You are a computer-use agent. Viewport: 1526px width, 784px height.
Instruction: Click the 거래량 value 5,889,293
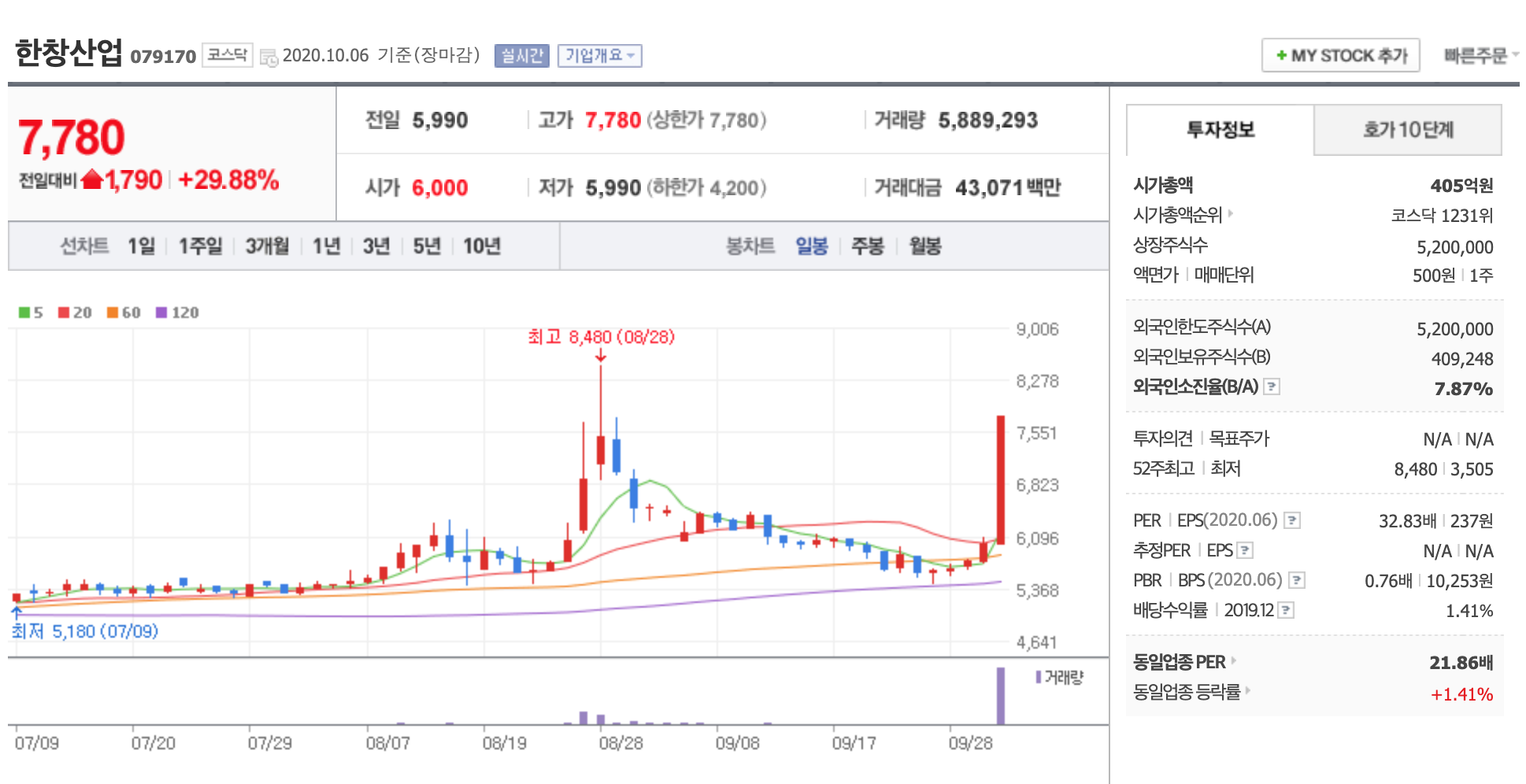pyautogui.click(x=987, y=120)
